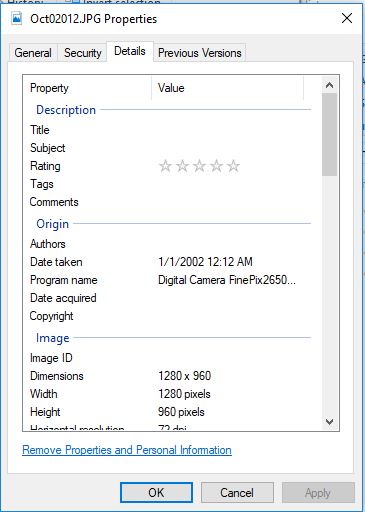This screenshot has width=365, height=512.
Task: Click the Description section heading
Action: click(x=66, y=110)
